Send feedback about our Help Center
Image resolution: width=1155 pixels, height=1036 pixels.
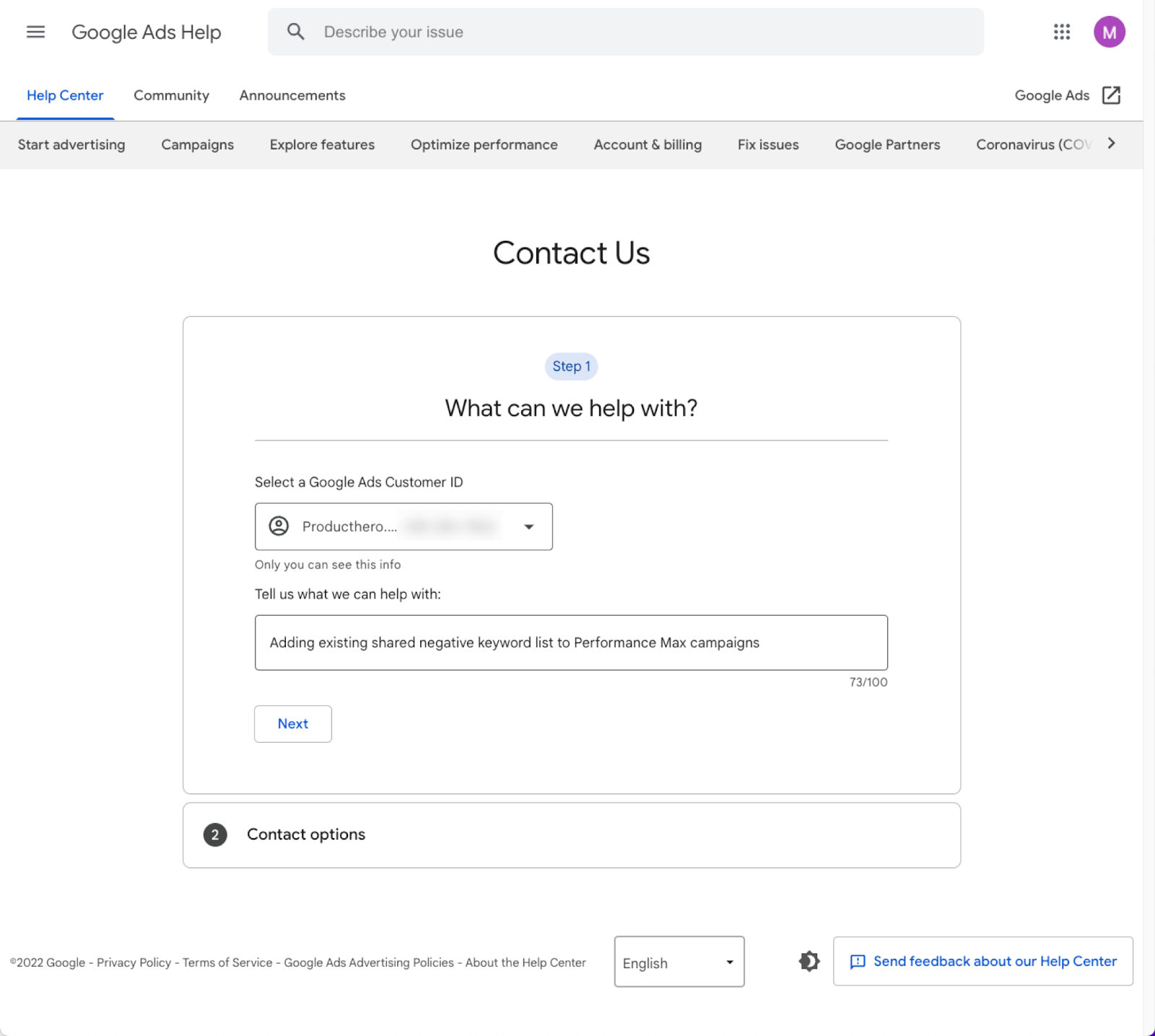pos(983,961)
